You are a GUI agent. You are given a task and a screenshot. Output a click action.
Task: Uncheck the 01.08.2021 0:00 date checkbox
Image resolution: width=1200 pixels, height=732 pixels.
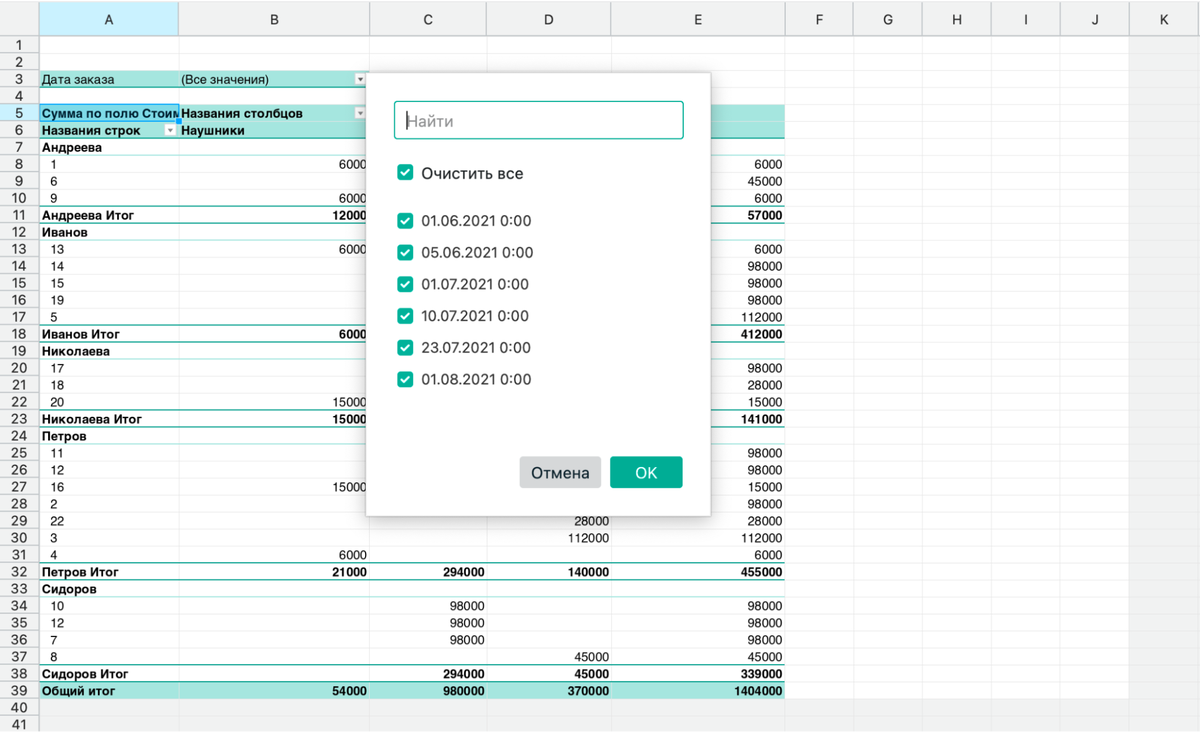(405, 379)
